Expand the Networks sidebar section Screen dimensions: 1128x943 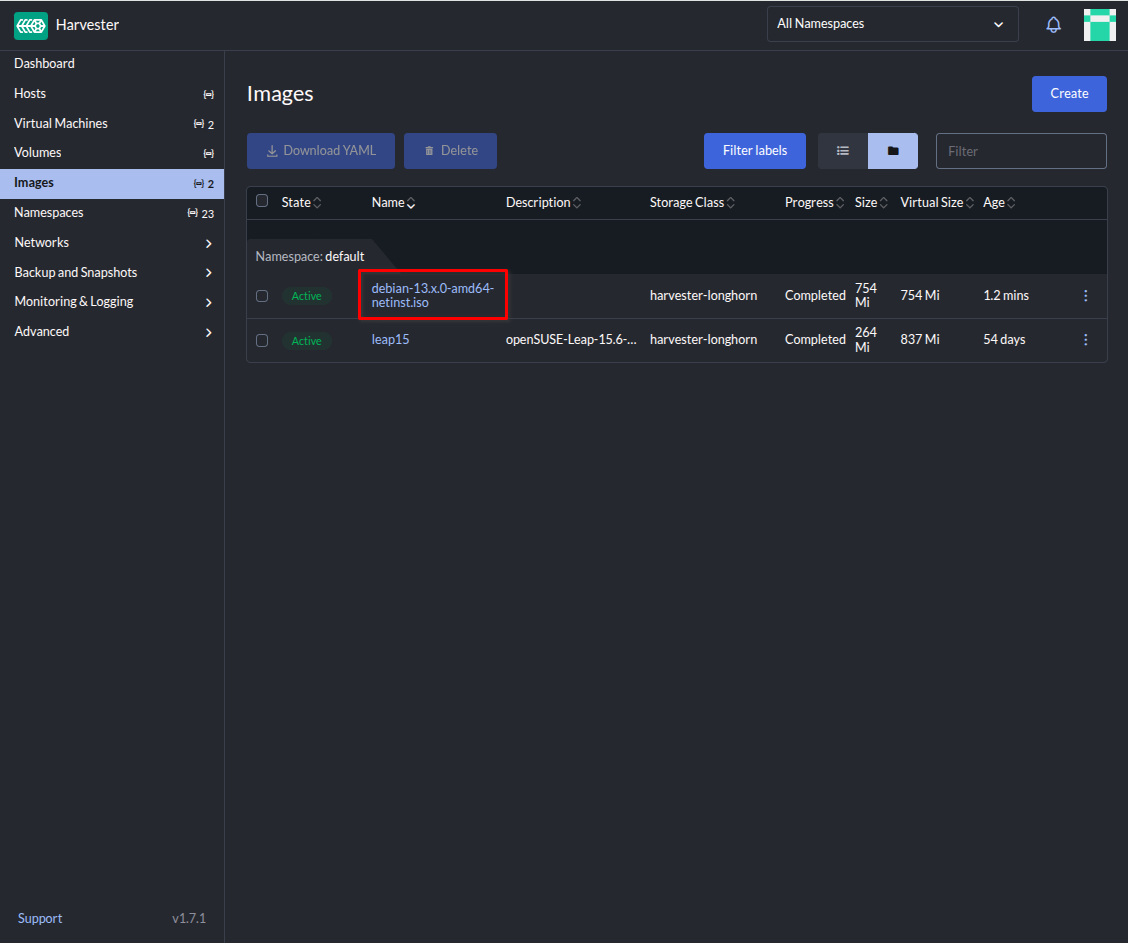[208, 243]
